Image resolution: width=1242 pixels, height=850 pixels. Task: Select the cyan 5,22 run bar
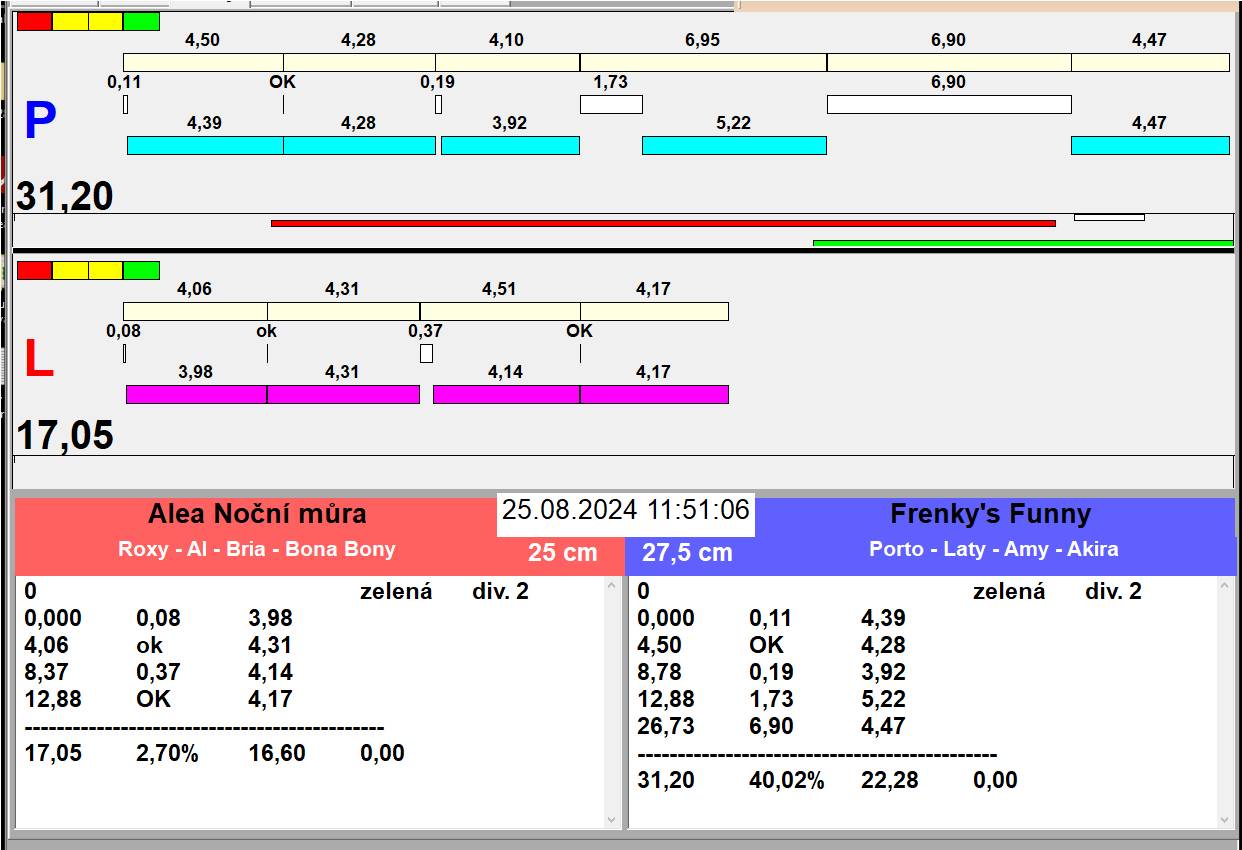pos(733,145)
